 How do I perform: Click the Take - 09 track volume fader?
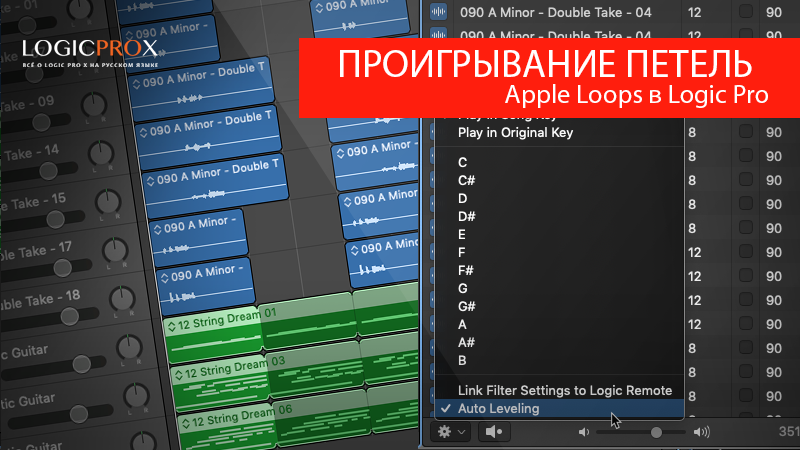pyautogui.click(x=41, y=122)
